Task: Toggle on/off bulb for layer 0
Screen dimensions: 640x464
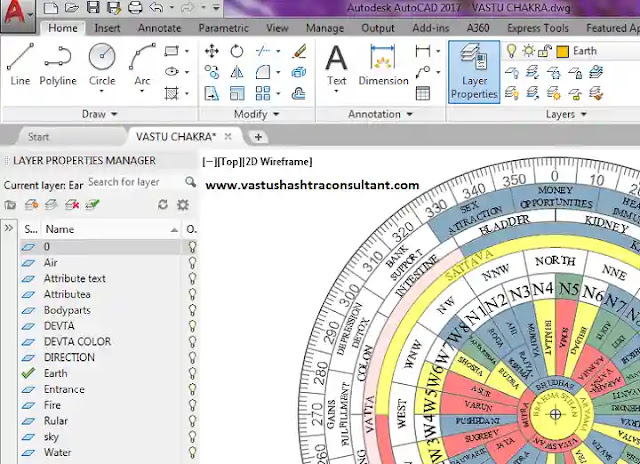Action: 192,246
